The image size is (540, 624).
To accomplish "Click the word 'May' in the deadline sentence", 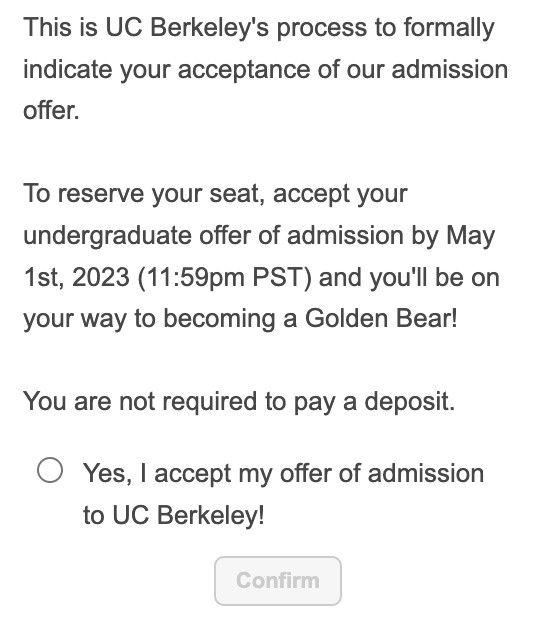I will pos(470,236).
